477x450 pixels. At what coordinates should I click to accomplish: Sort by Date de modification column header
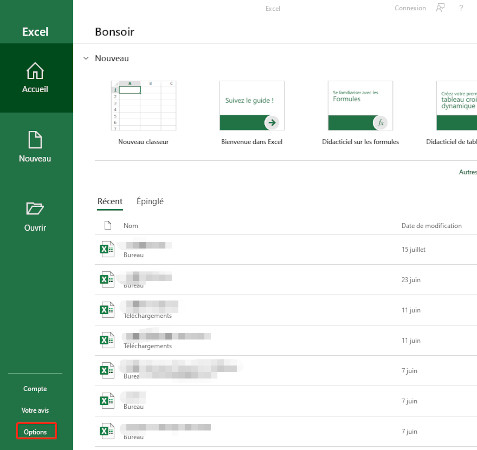(431, 226)
